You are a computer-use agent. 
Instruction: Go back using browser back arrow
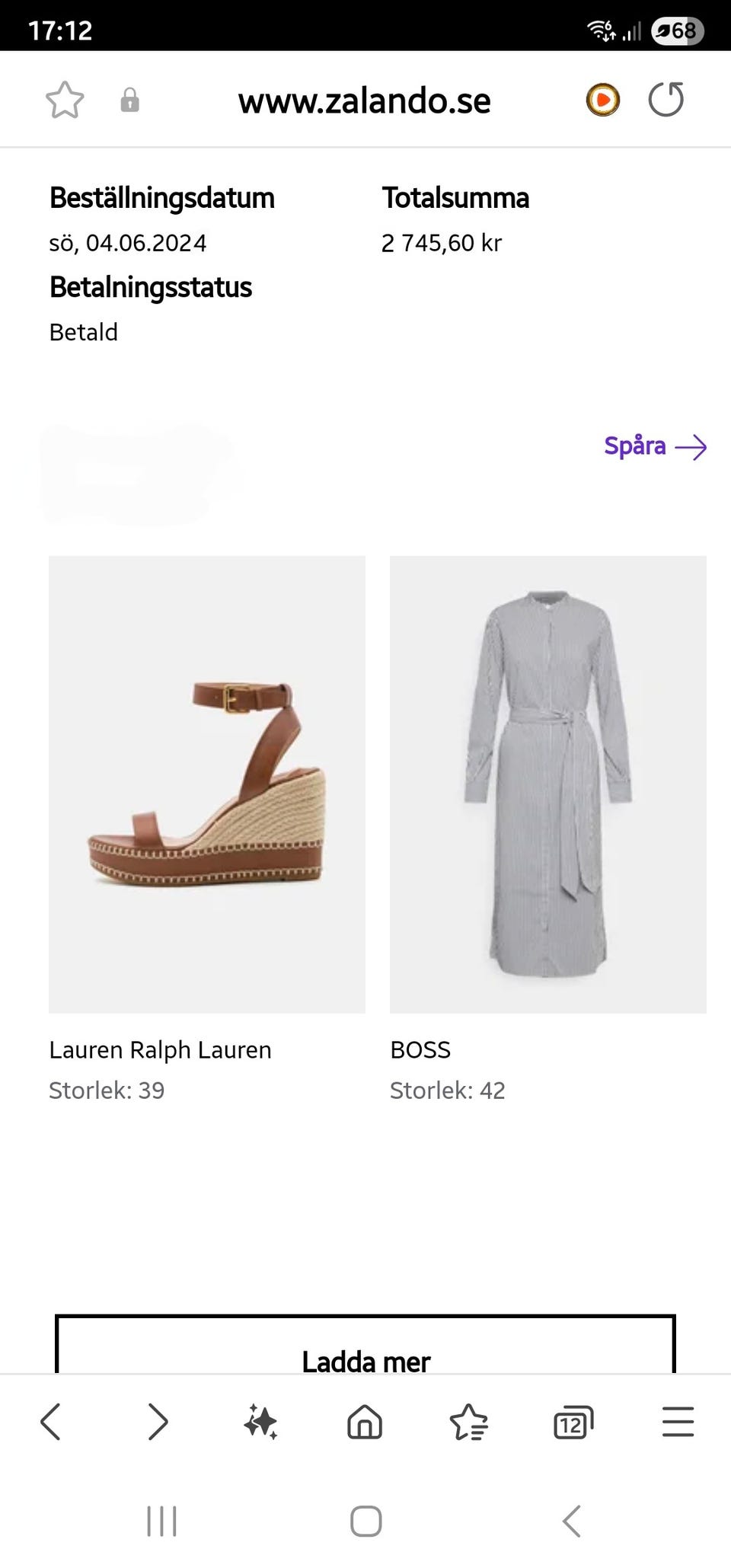point(50,1421)
